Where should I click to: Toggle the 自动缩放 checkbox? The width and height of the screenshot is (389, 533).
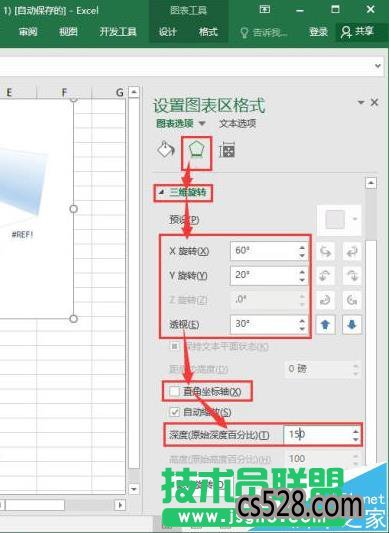coord(174,412)
